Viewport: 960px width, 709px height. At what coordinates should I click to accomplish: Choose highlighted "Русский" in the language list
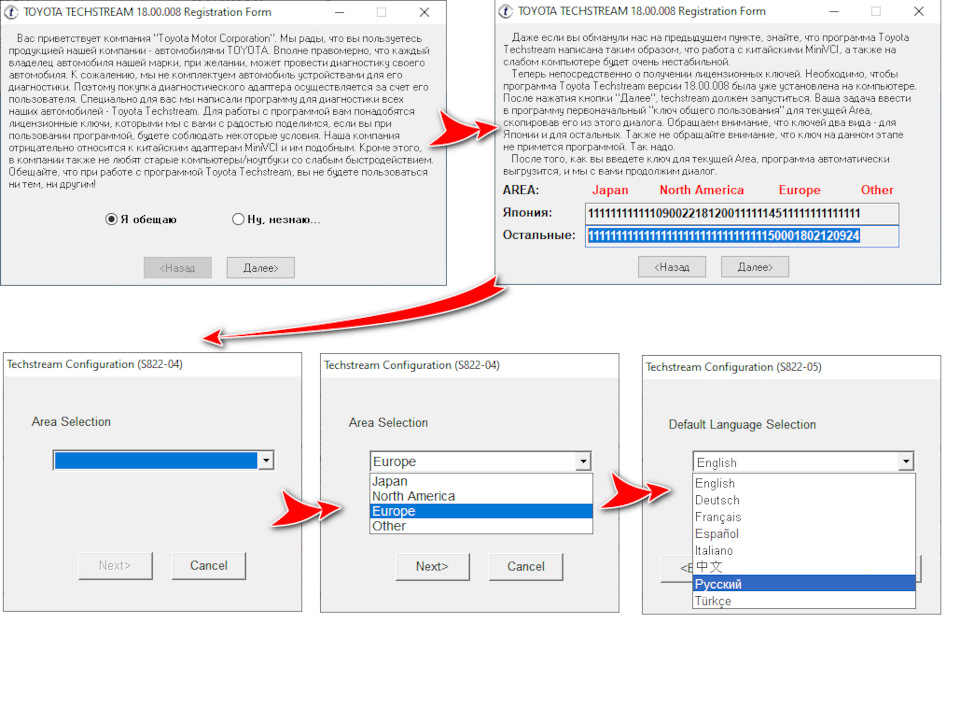[804, 584]
